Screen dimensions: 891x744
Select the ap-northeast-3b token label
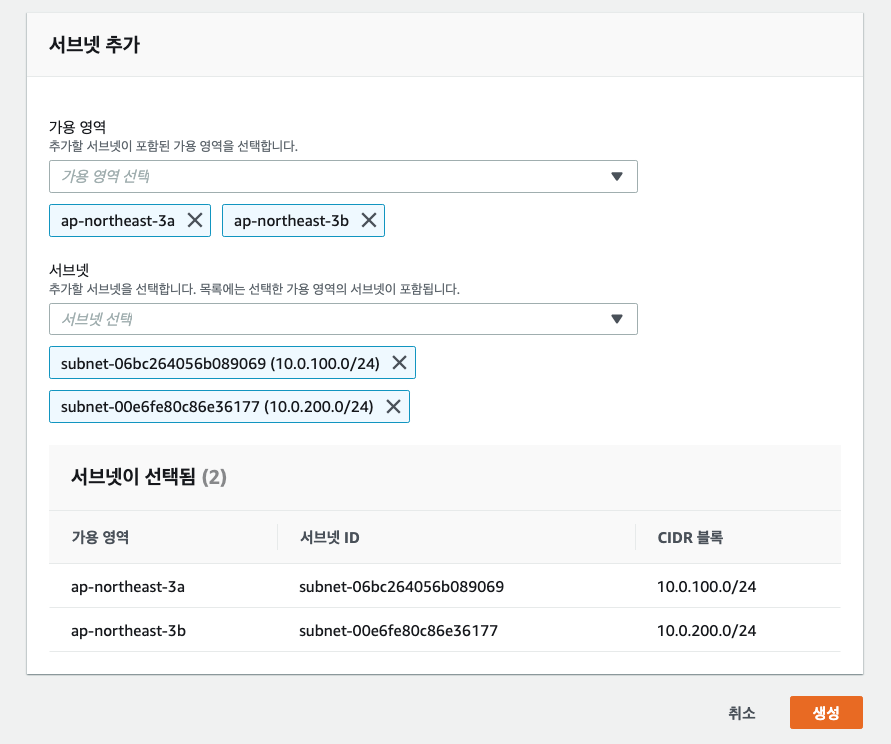pyautogui.click(x=291, y=221)
